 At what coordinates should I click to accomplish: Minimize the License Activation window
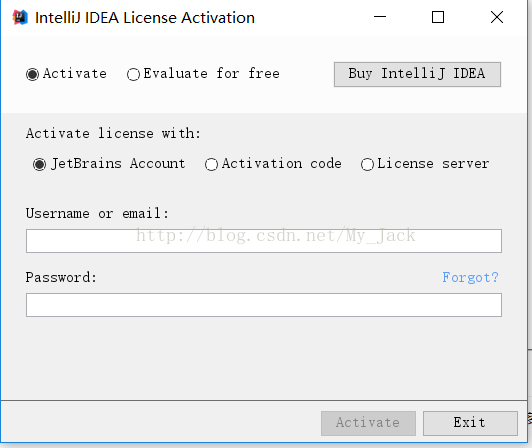(x=380, y=17)
